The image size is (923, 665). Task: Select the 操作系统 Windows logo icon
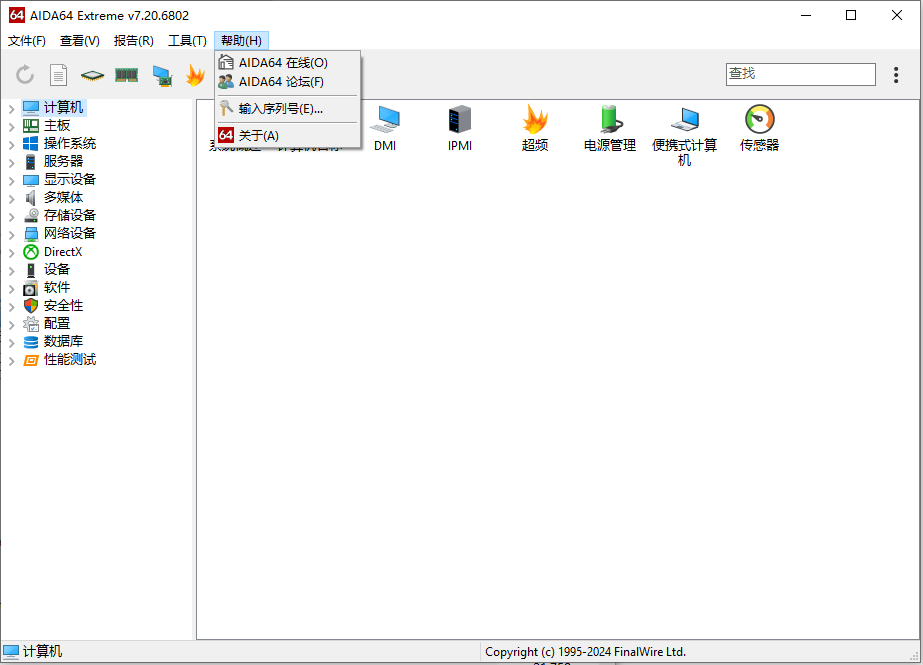pyautogui.click(x=31, y=144)
